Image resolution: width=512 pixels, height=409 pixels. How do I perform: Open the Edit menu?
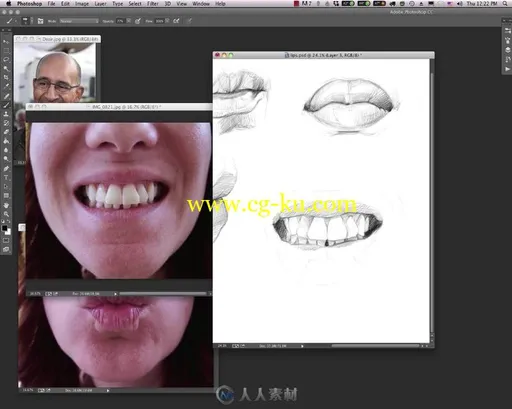point(65,4)
